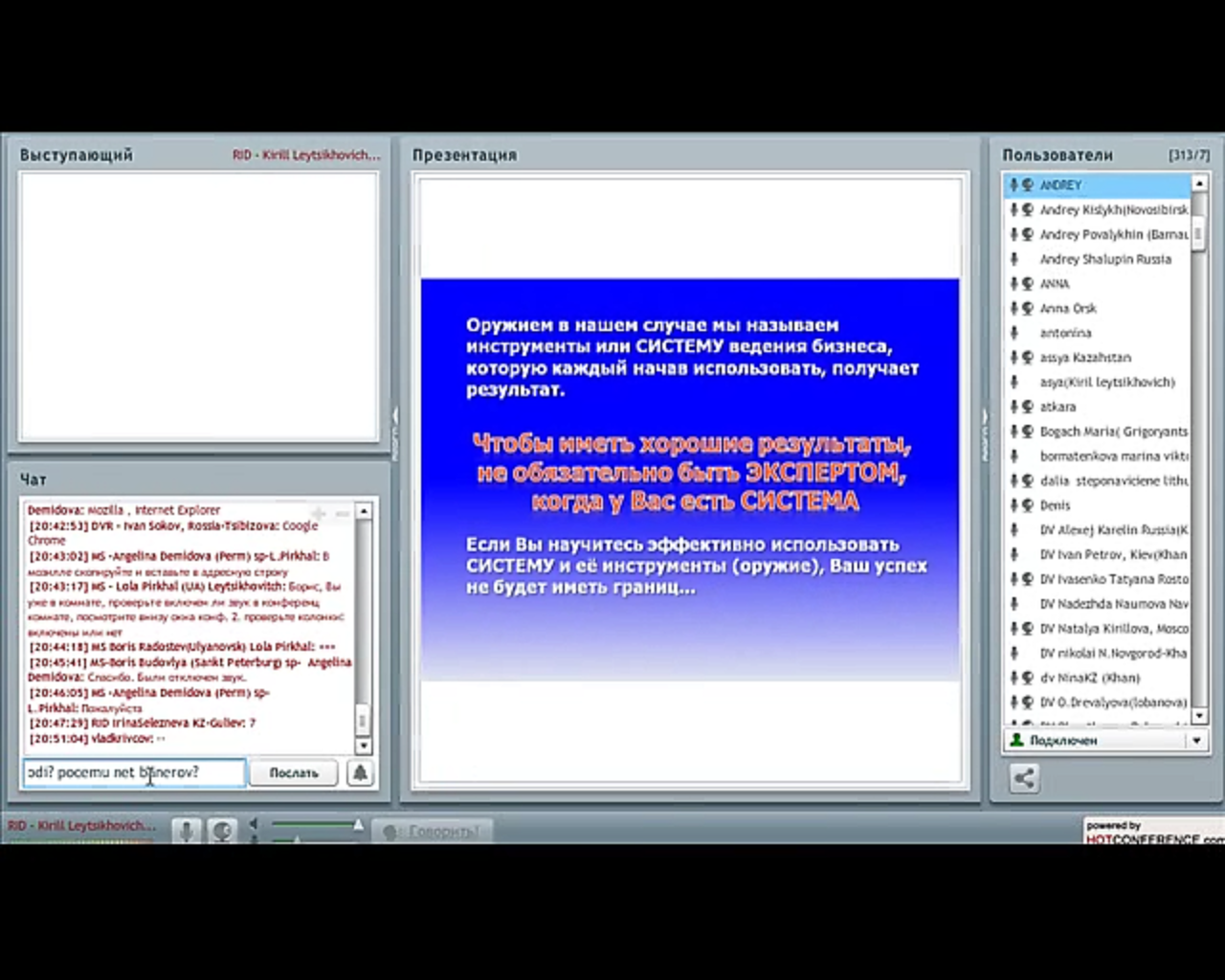1225x980 pixels.
Task: Adjust the speaker volume slider
Action: (x=316, y=824)
